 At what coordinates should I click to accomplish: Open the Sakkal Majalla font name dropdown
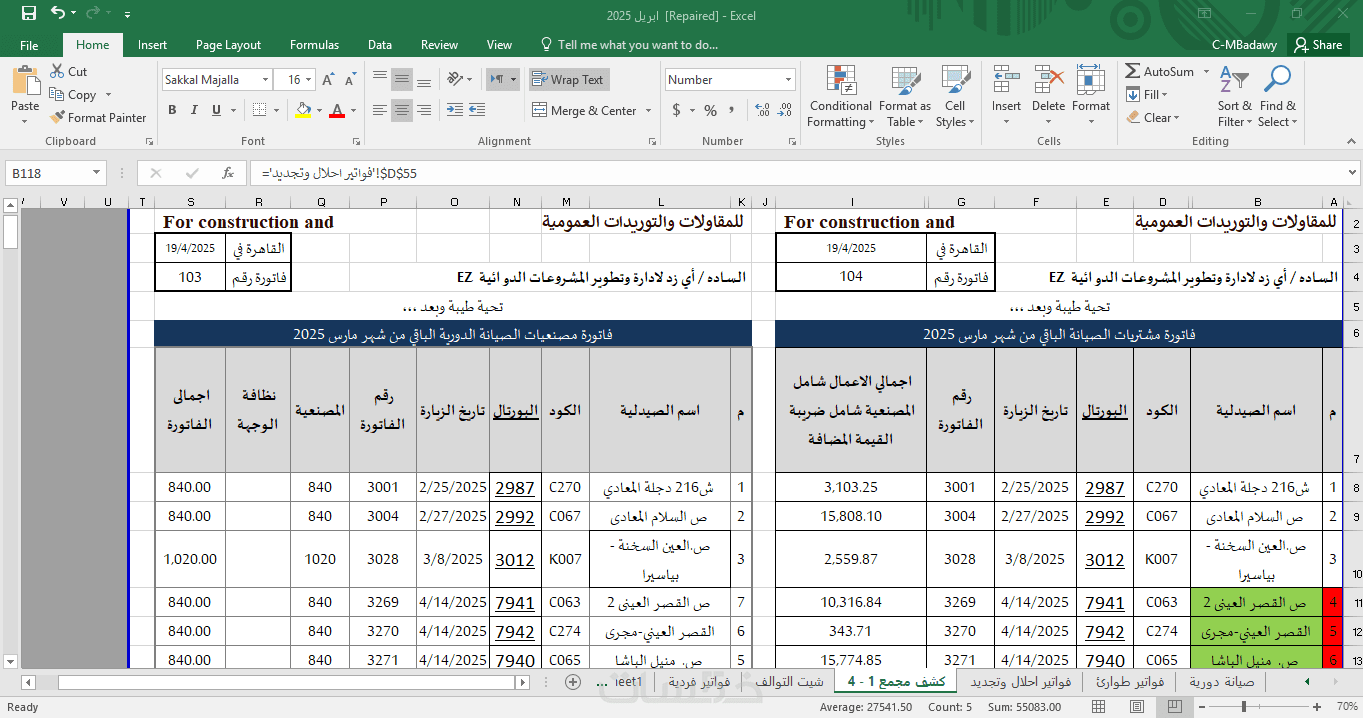pos(265,80)
